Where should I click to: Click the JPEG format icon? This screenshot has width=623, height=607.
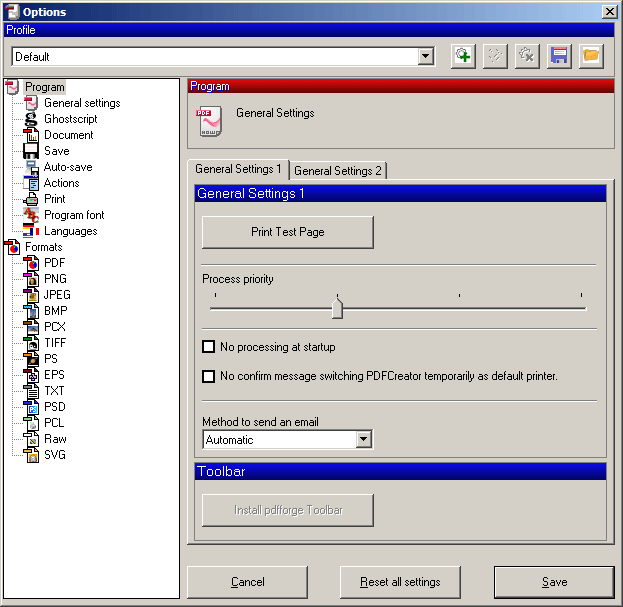click(31, 295)
